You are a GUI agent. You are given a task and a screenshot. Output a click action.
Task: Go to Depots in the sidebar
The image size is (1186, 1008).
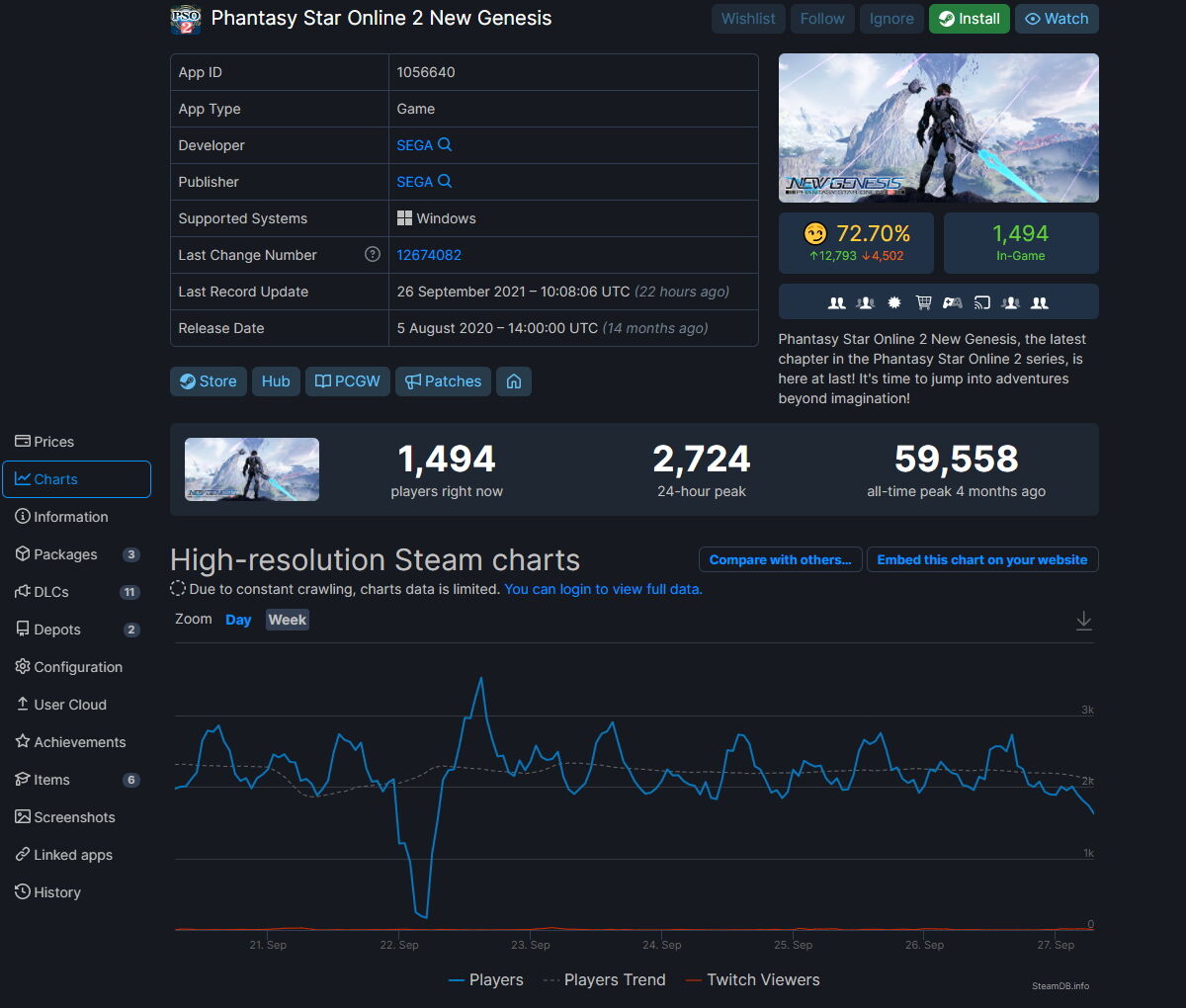pyautogui.click(x=76, y=630)
